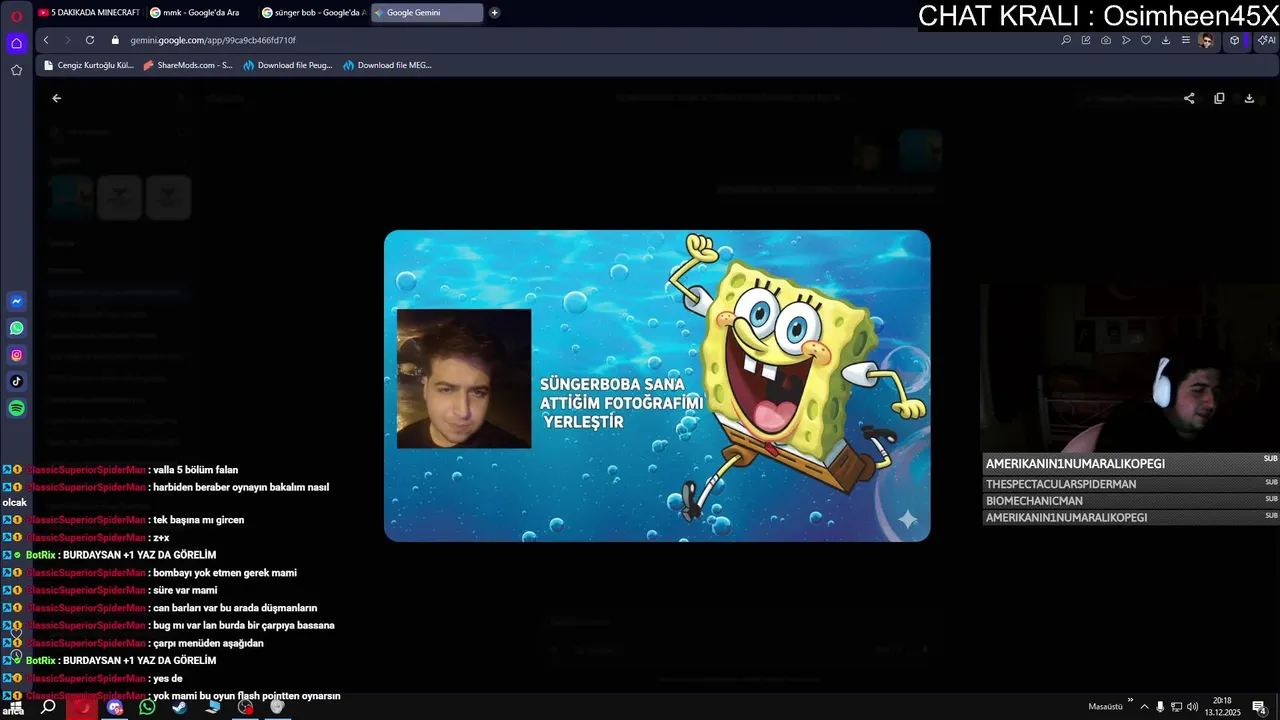Click the generated SpongeBob image preview
The width and height of the screenshot is (1280, 720).
pos(657,386)
